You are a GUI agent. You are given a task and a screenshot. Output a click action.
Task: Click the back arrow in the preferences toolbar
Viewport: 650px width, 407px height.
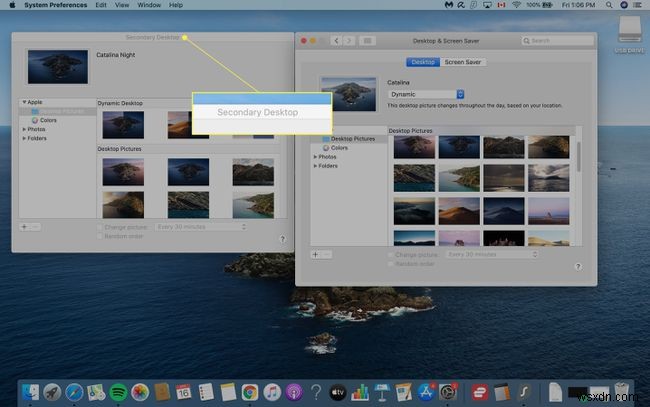pyautogui.click(x=336, y=41)
